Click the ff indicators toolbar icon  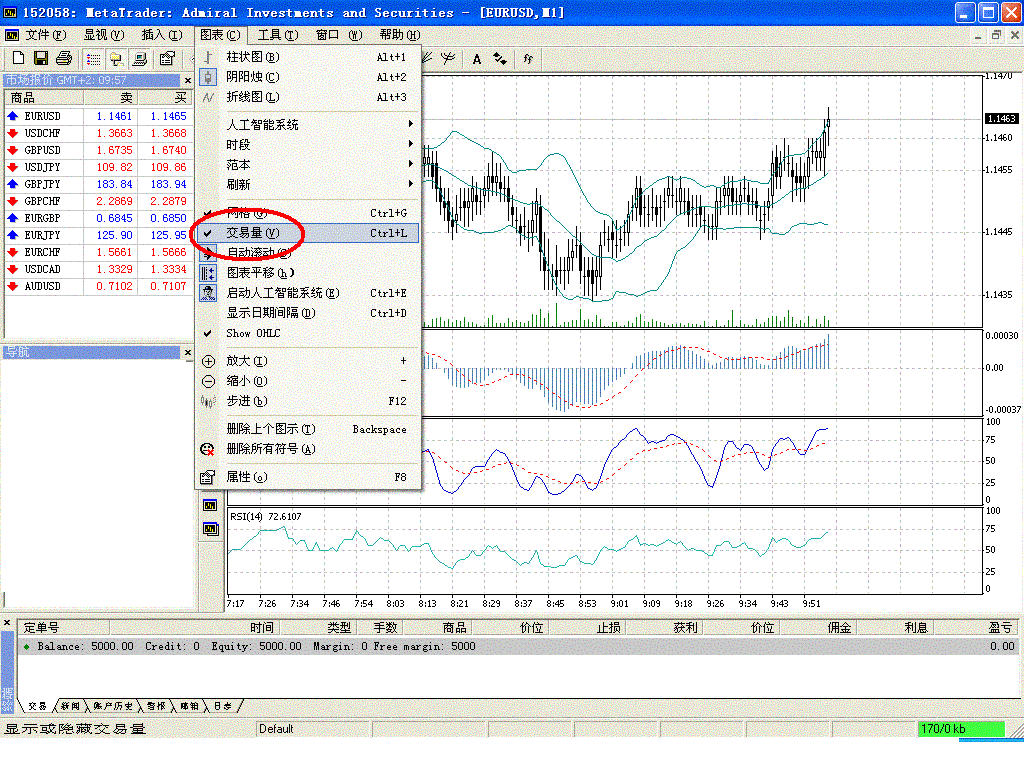coord(528,59)
